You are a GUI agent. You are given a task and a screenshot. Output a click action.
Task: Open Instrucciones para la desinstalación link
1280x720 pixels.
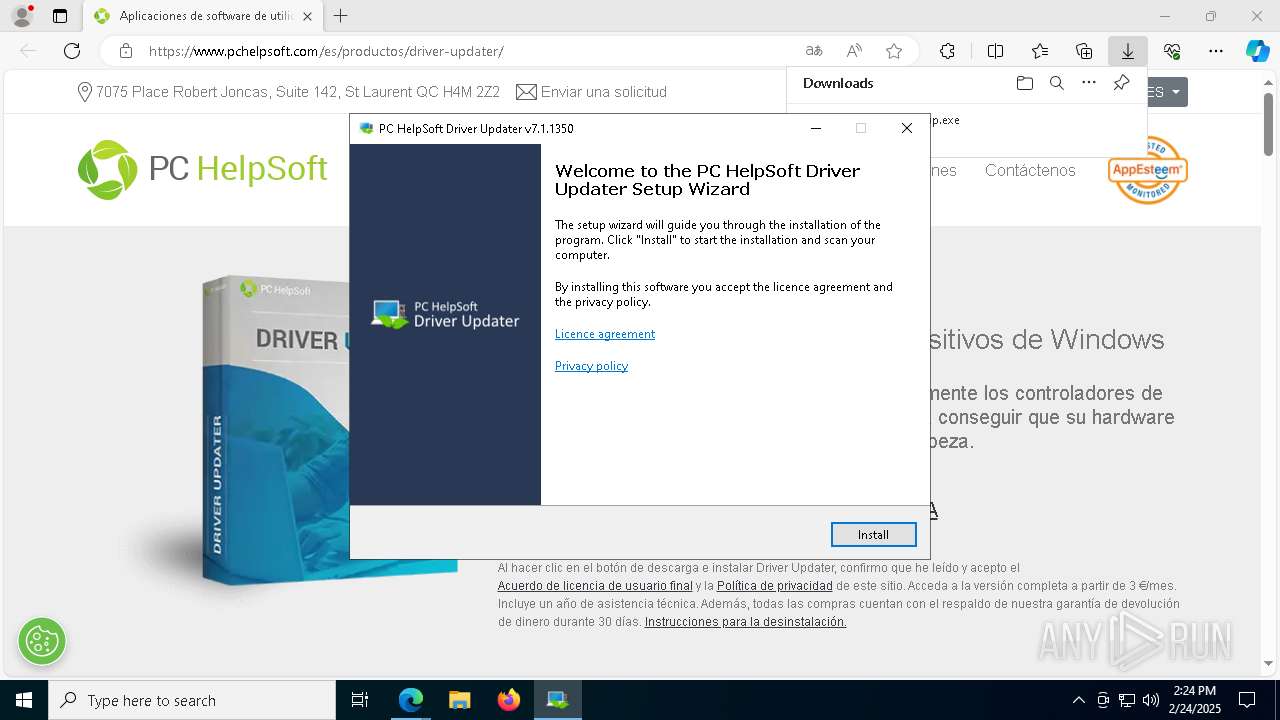(745, 622)
